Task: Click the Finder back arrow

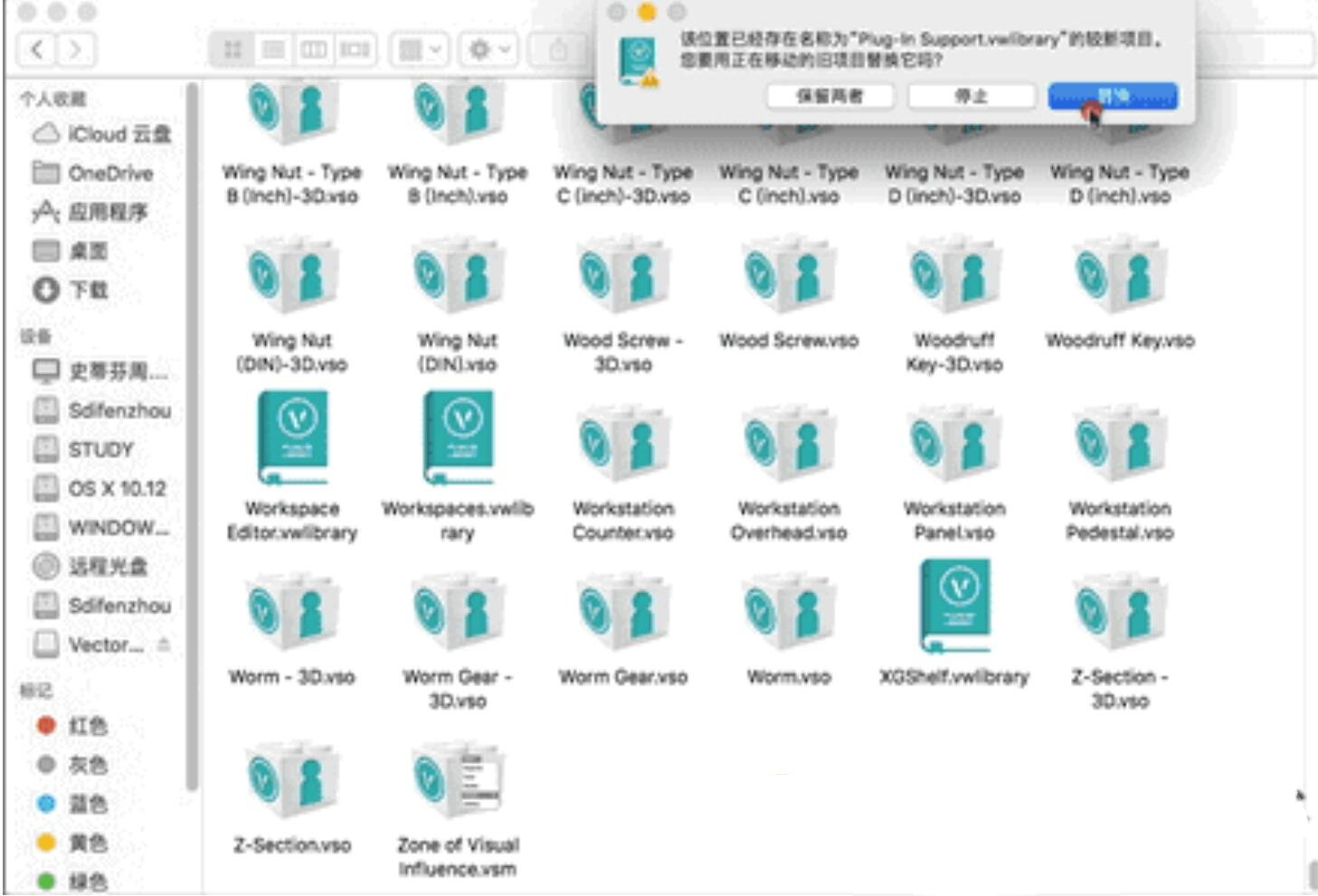Action: pyautogui.click(x=37, y=49)
